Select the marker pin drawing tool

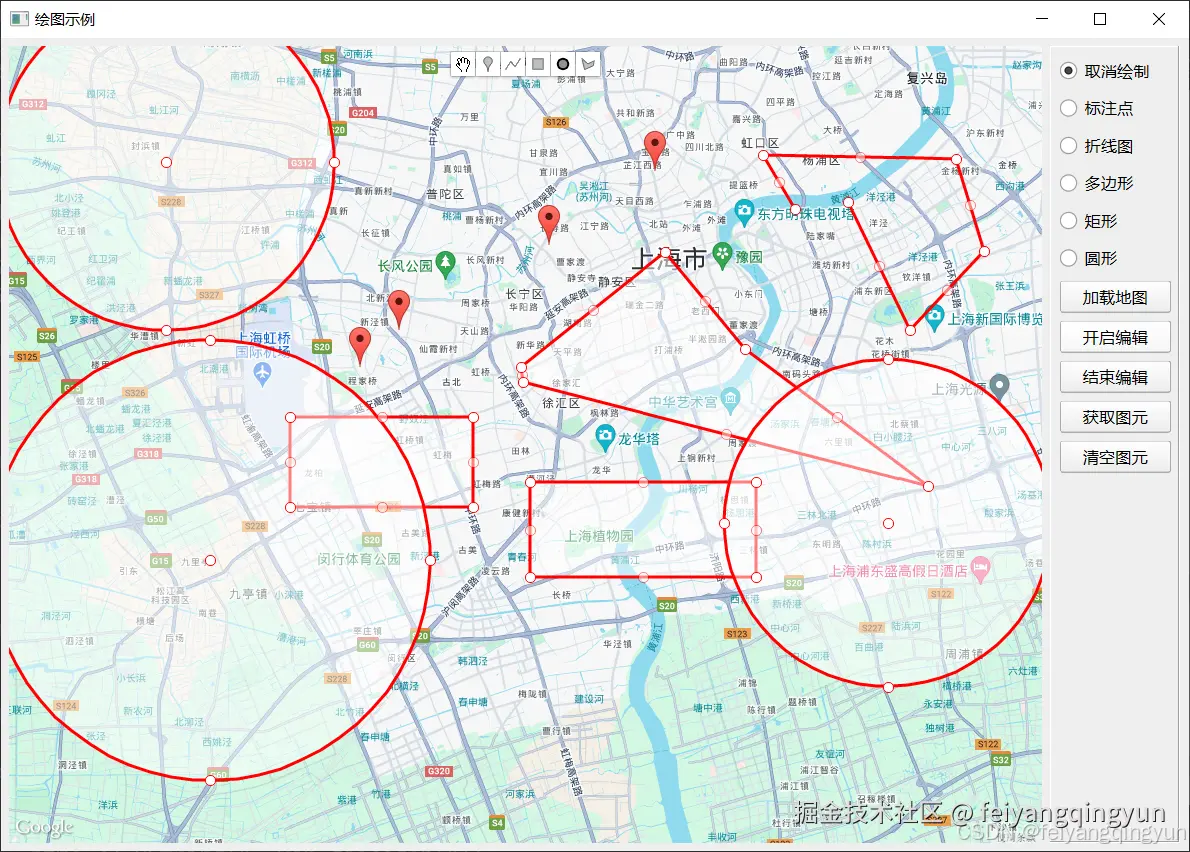(488, 64)
